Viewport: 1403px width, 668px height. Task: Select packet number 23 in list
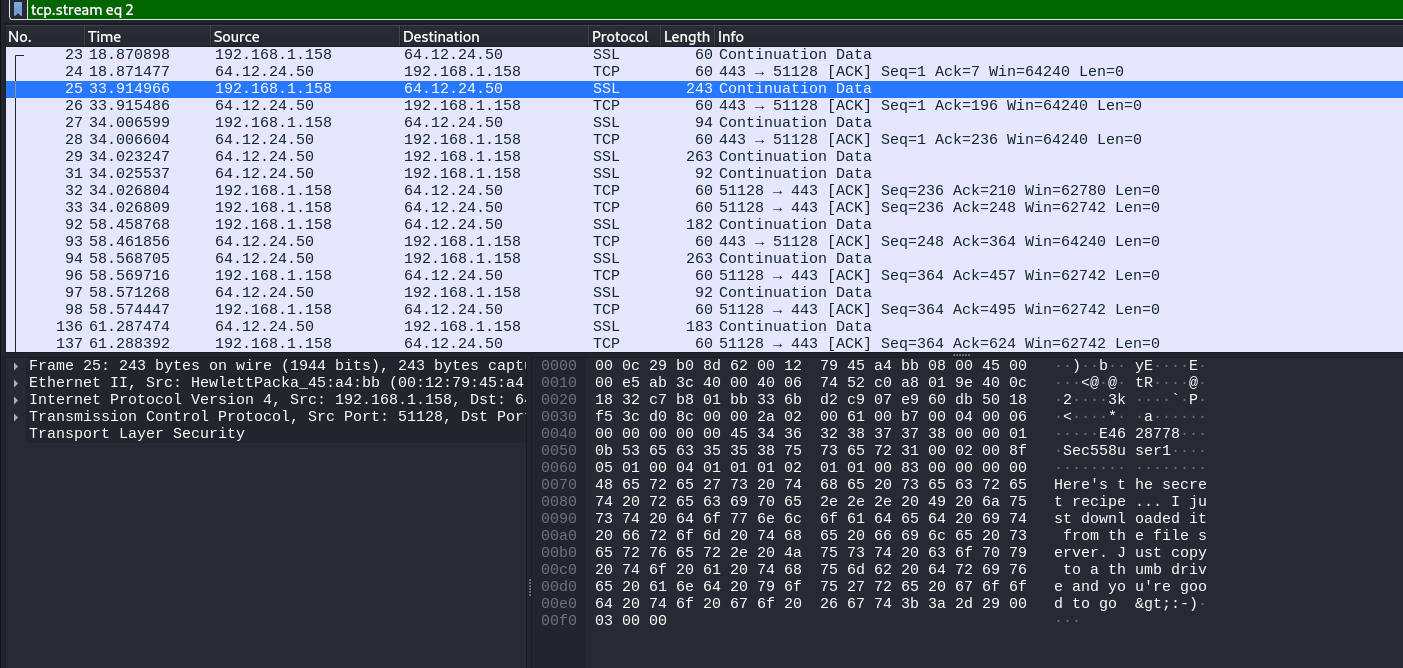400,55
